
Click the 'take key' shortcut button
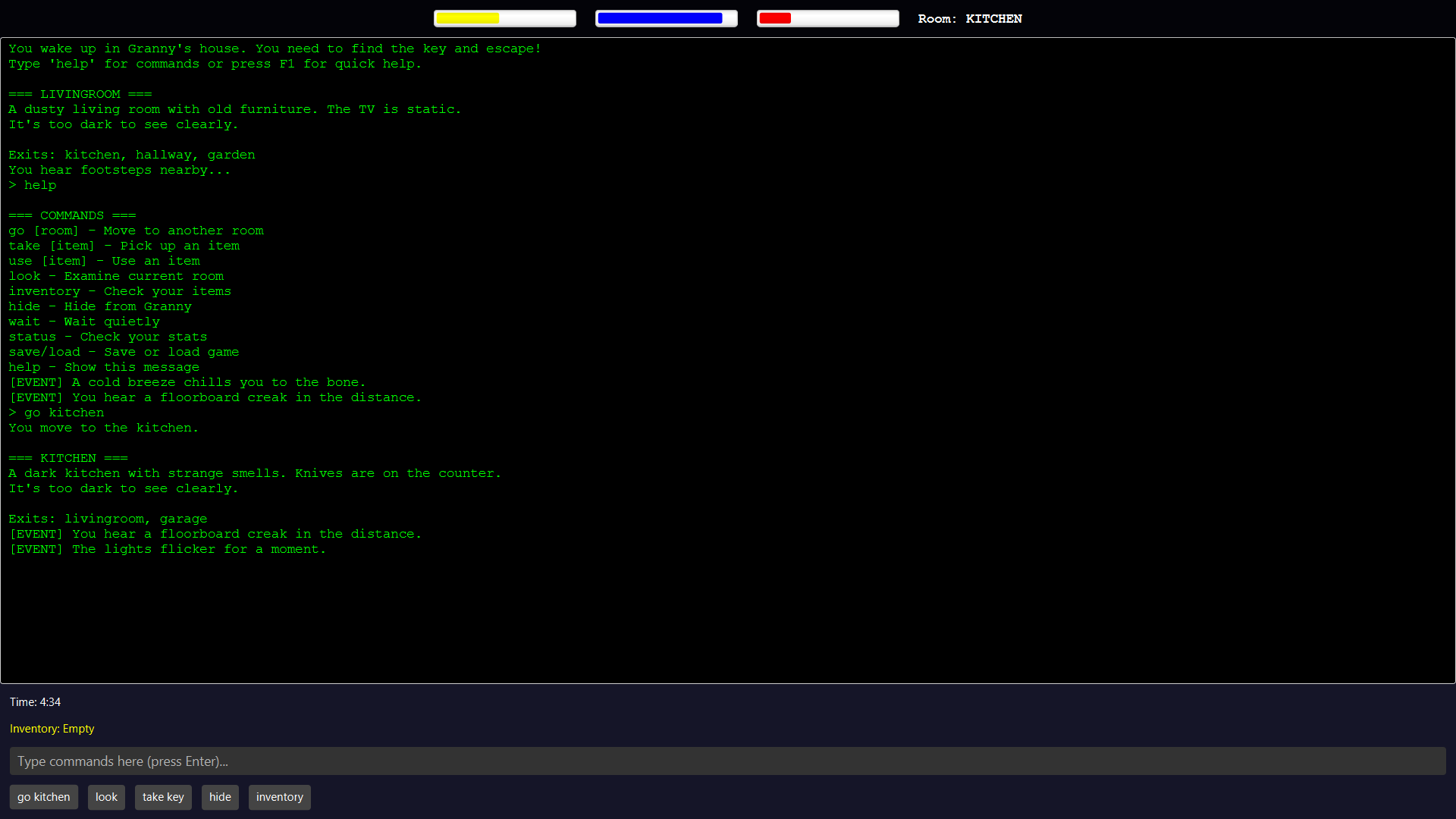pyautogui.click(x=163, y=797)
